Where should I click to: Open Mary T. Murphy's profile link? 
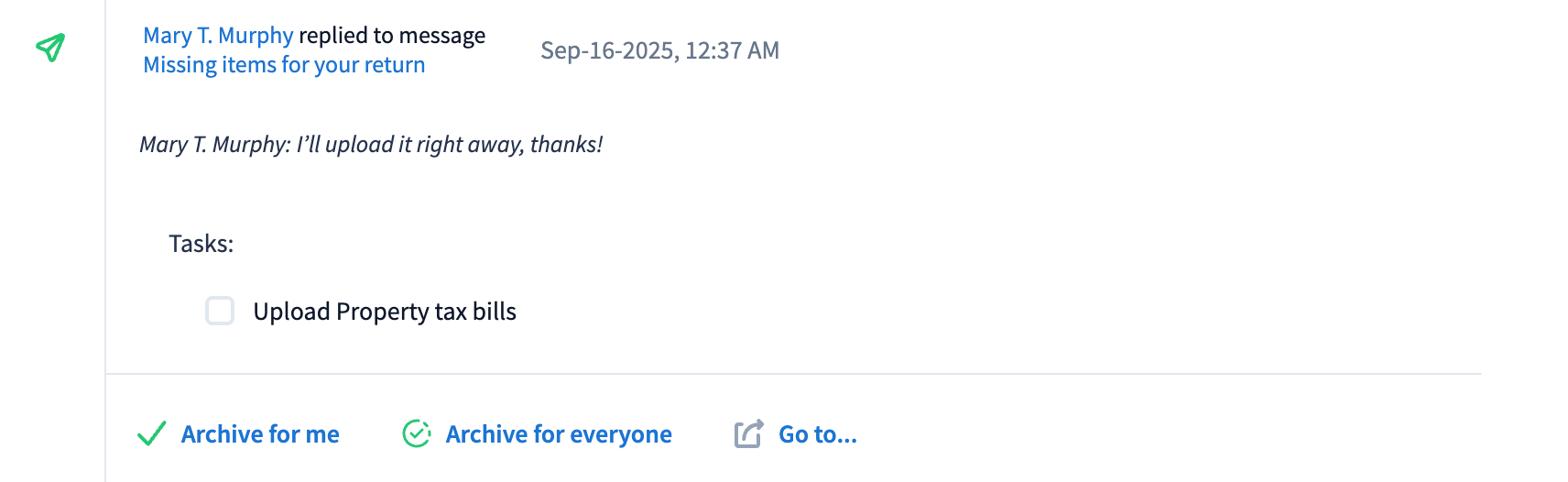(x=218, y=36)
